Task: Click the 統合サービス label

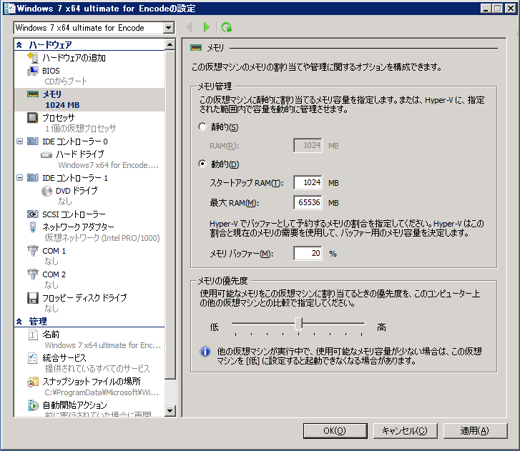Action: [64, 358]
